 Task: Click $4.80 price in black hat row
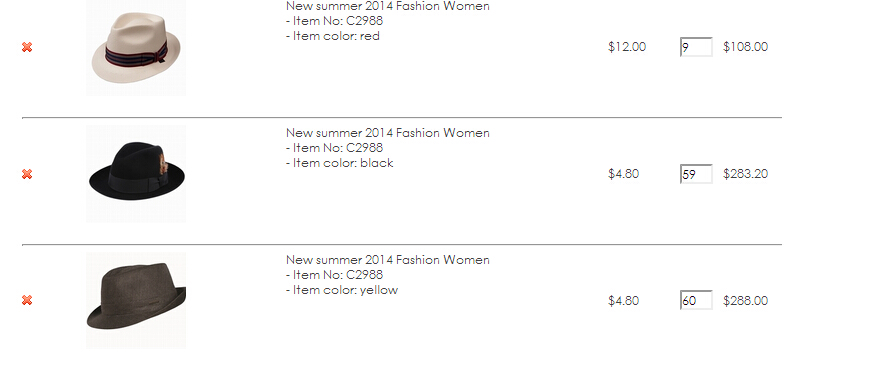click(x=624, y=174)
